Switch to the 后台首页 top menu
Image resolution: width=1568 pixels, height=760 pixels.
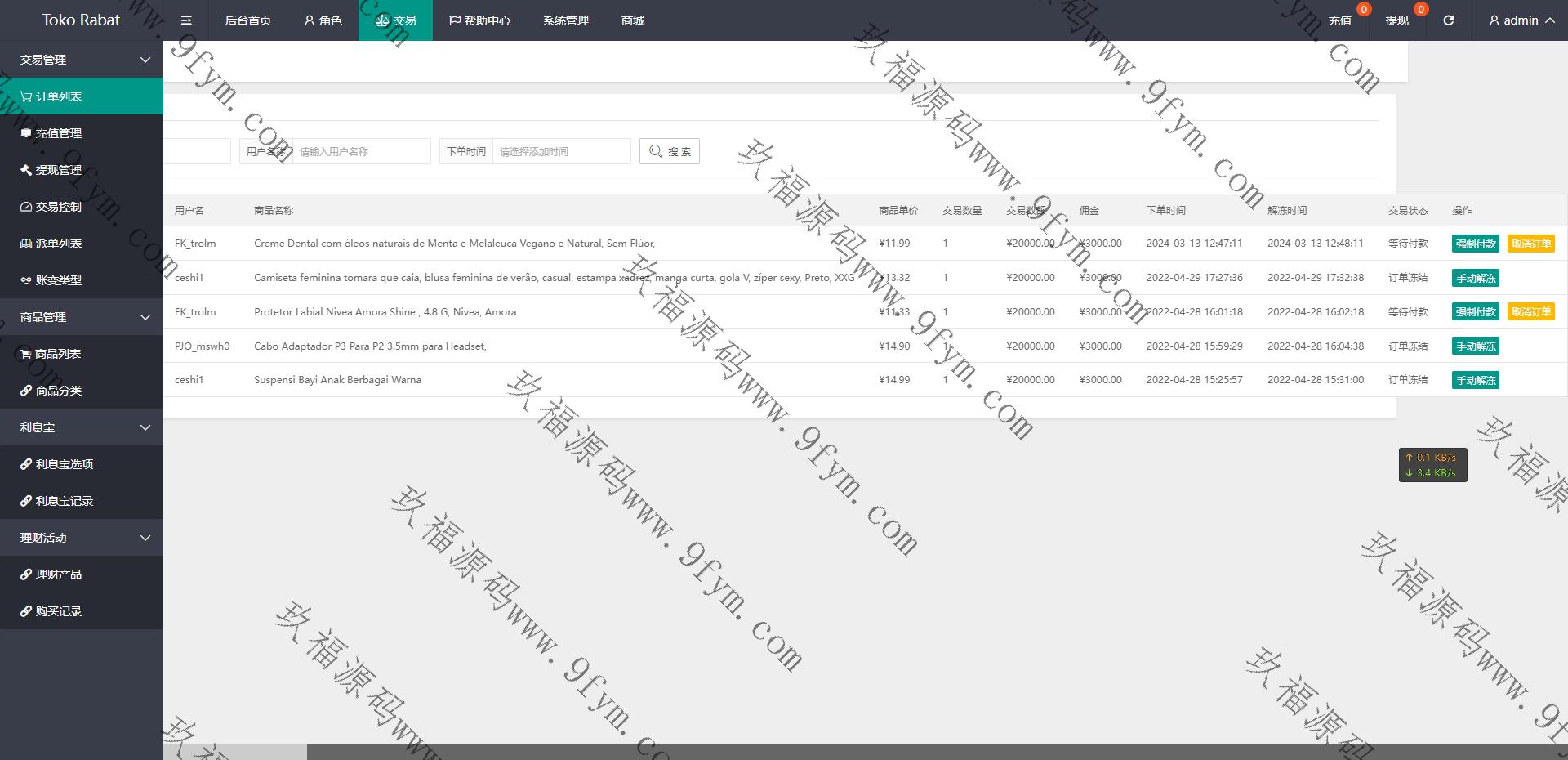(247, 20)
